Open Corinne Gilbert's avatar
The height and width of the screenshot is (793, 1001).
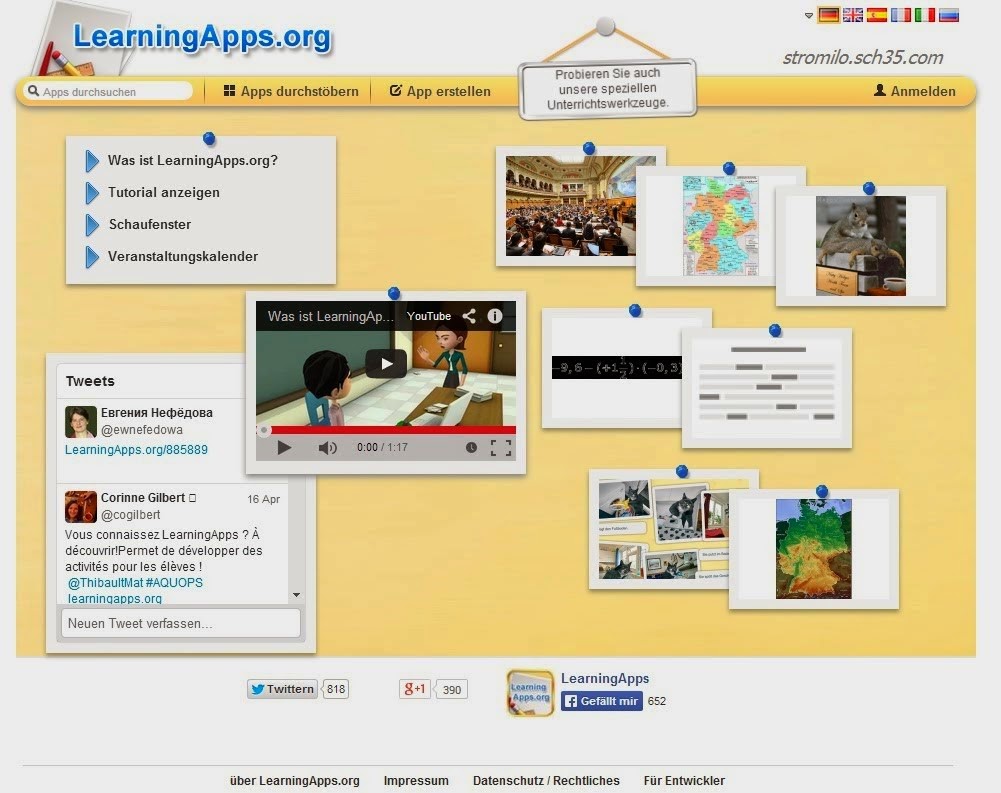click(80, 507)
